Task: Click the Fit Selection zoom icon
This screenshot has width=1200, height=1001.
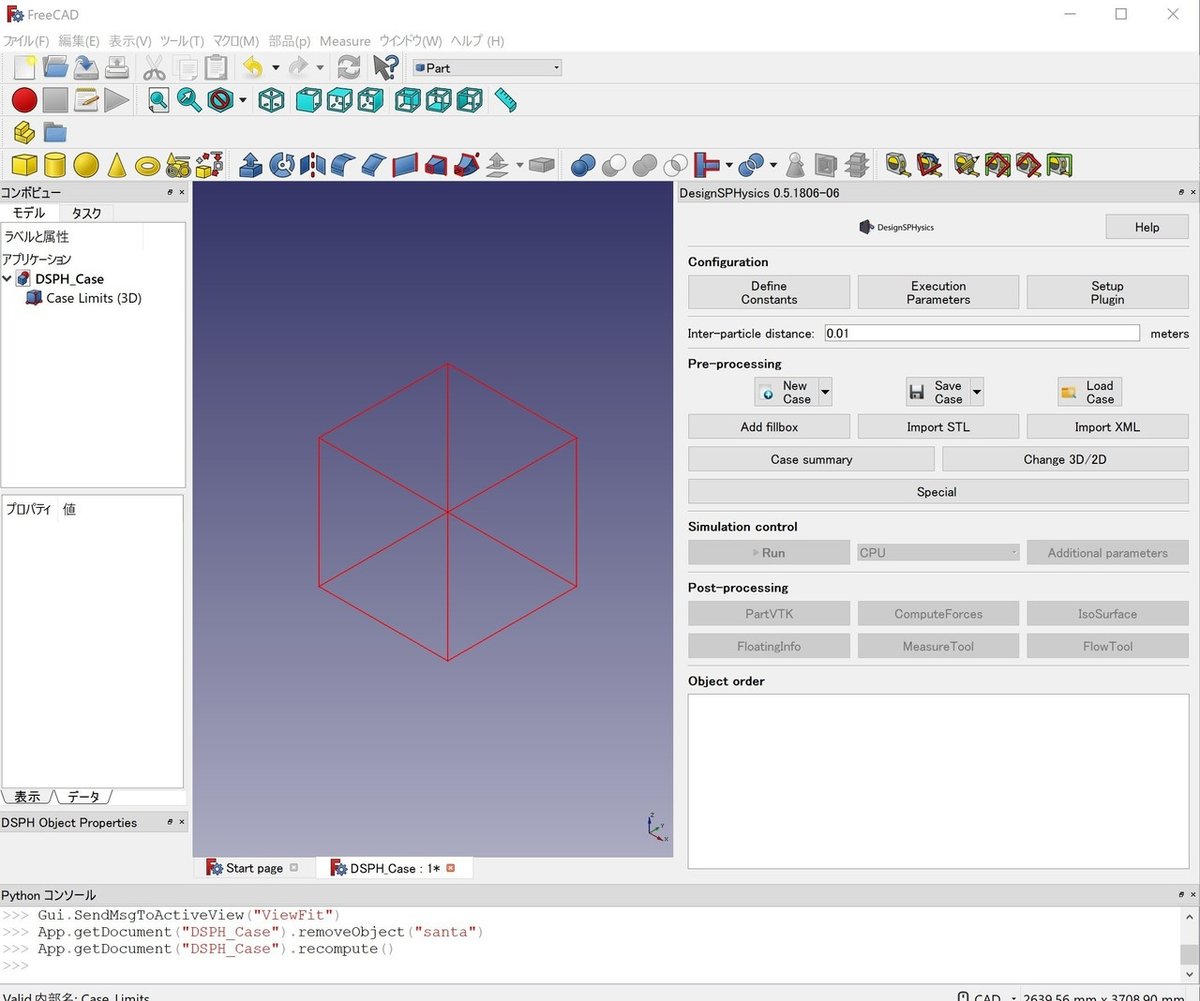Action: [189, 100]
